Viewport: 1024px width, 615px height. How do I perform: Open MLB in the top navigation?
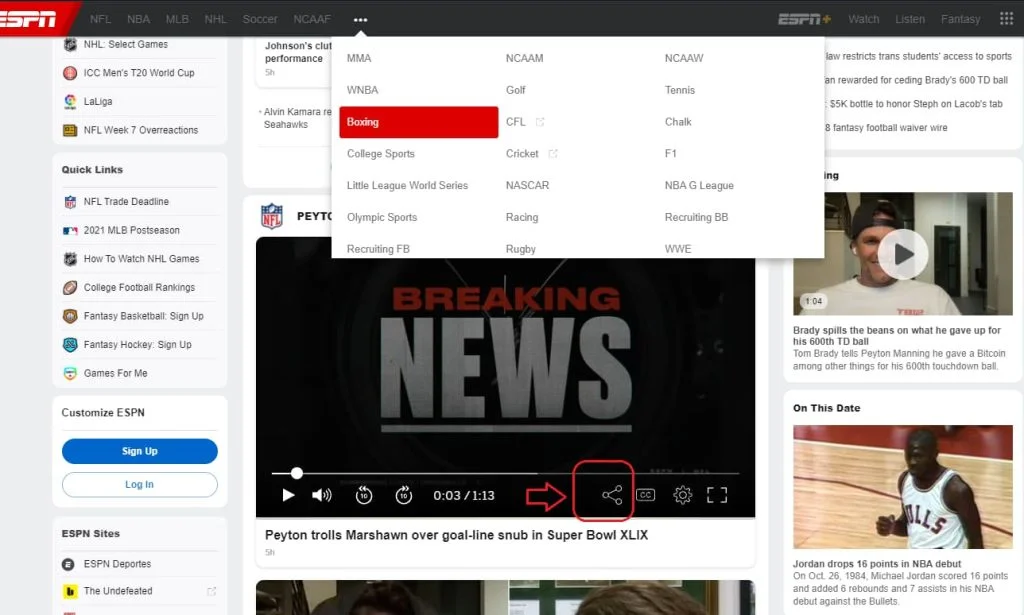coord(177,19)
